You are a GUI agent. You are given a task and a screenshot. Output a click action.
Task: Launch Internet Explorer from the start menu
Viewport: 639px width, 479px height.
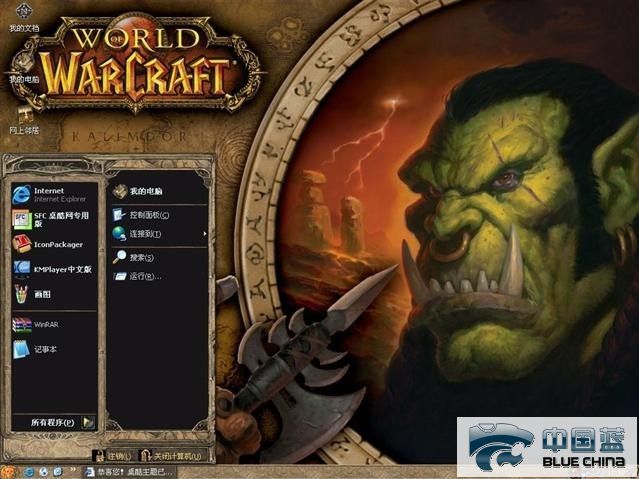[x=54, y=194]
